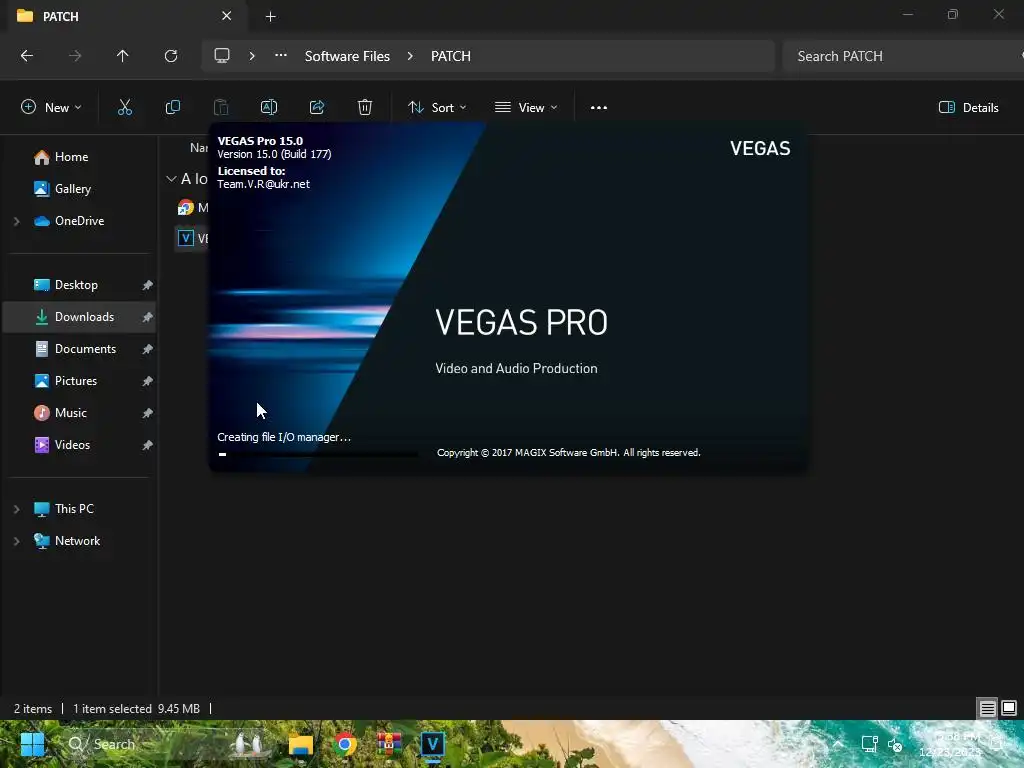Open the Software Files breadcrumb
The width and height of the screenshot is (1024, 768).
pos(347,56)
